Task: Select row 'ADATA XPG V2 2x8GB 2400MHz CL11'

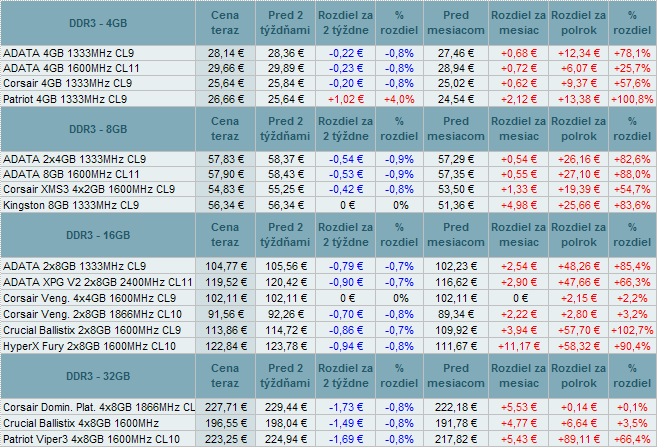Action: [x=328, y=282]
